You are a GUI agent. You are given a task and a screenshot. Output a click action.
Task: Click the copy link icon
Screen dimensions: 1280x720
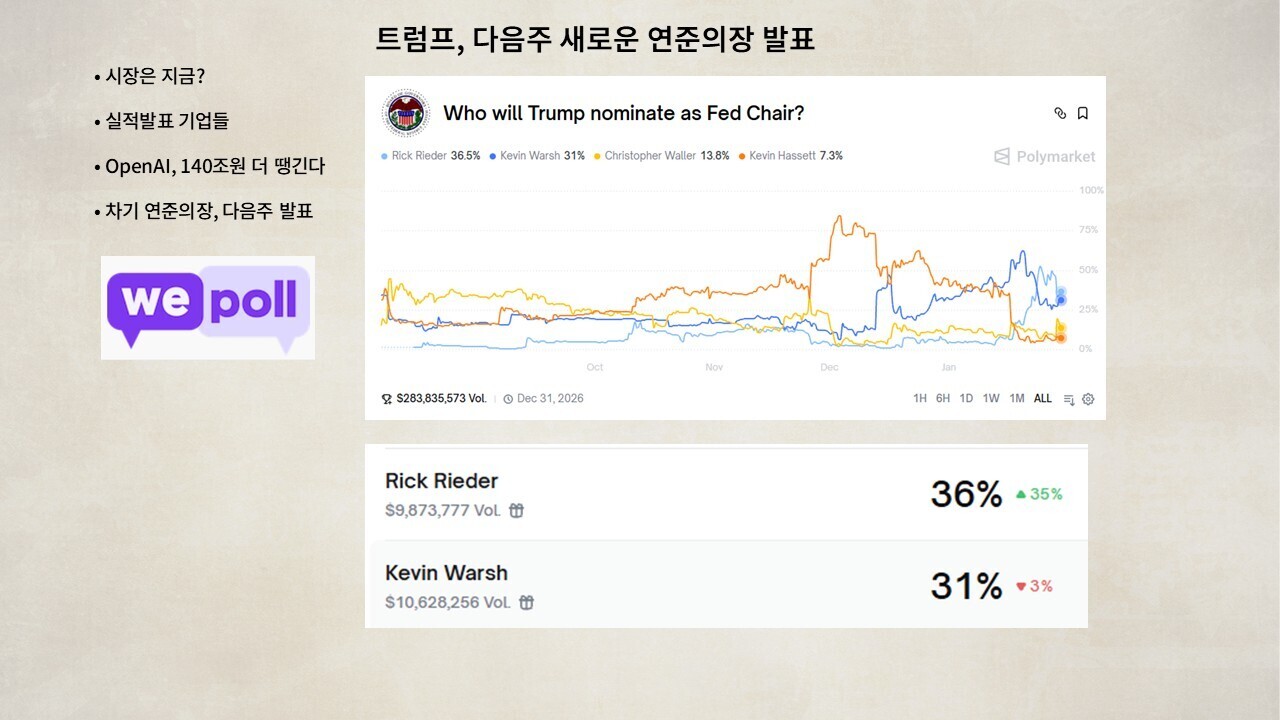tap(1060, 113)
